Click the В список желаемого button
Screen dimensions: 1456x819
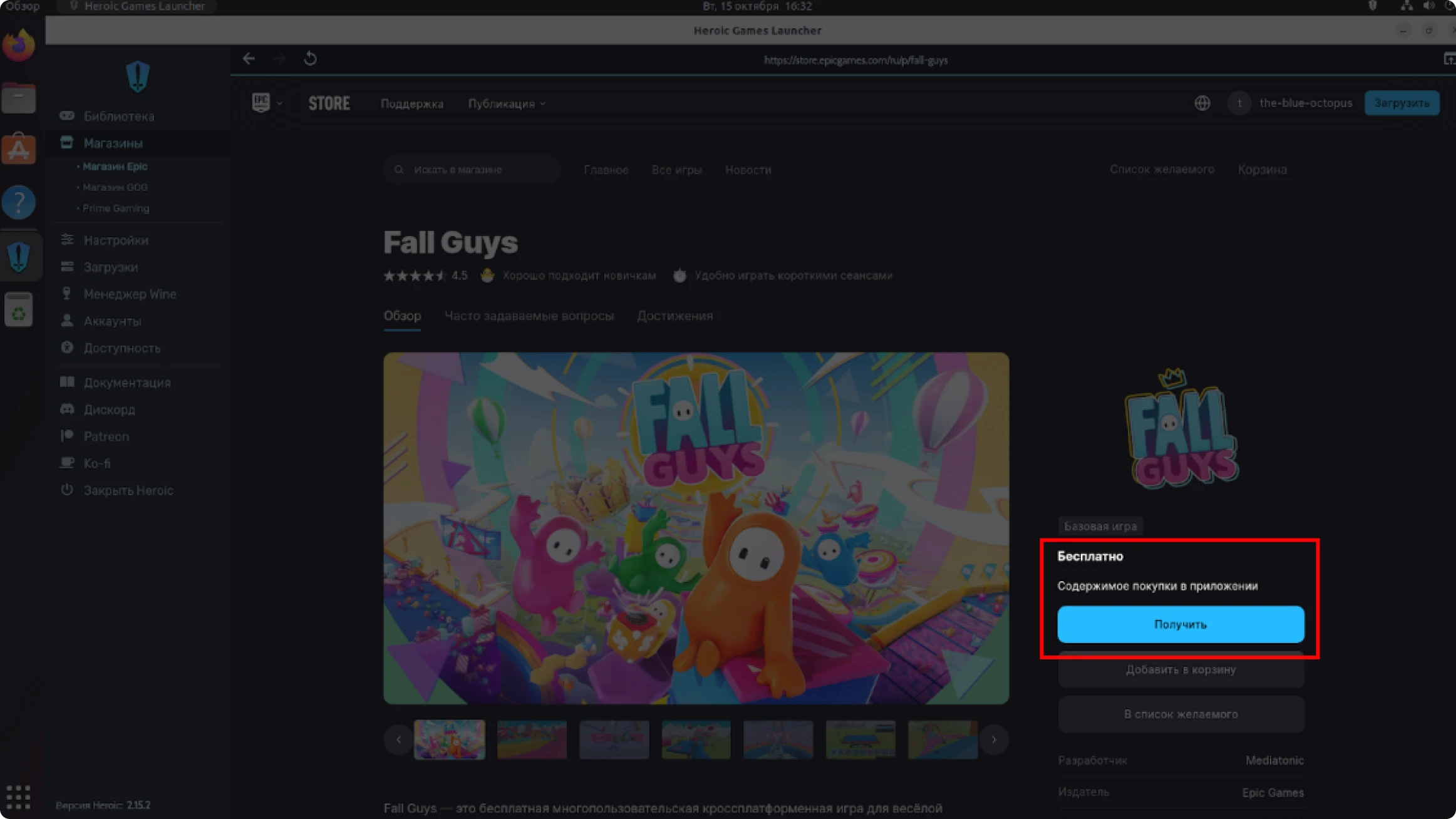[x=1180, y=714]
